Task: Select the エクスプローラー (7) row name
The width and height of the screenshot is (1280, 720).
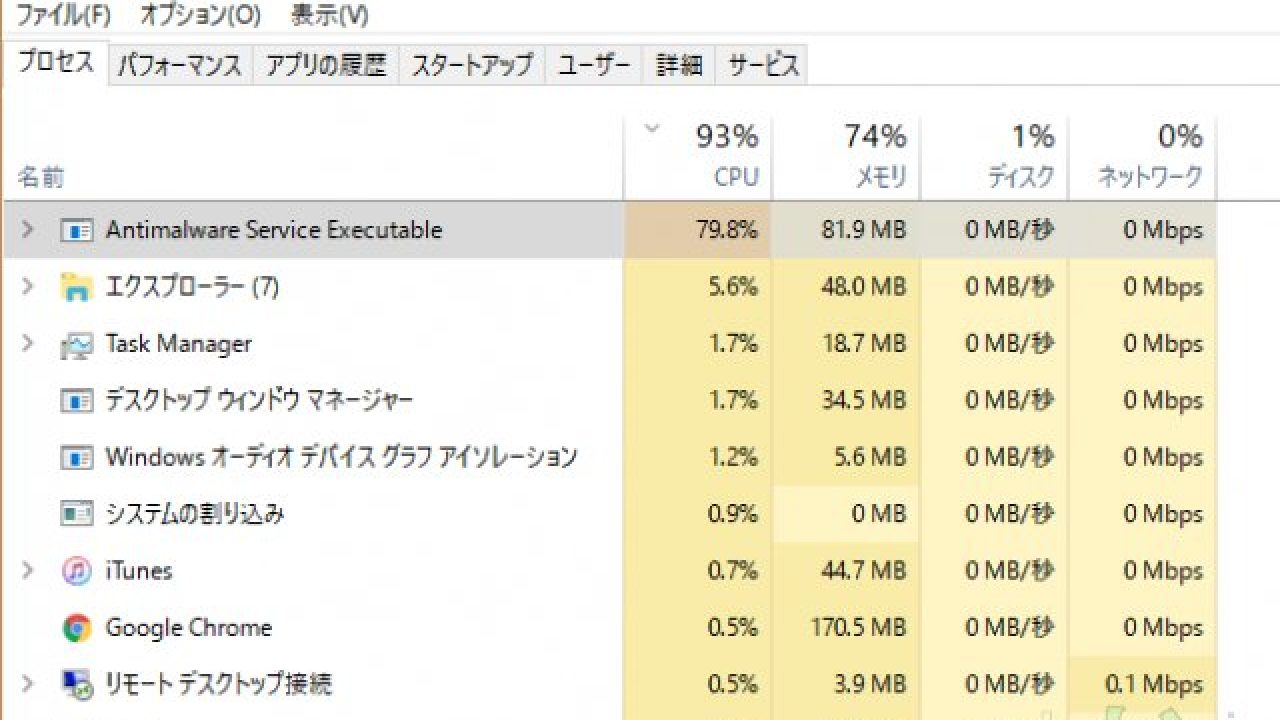Action: tap(192, 287)
